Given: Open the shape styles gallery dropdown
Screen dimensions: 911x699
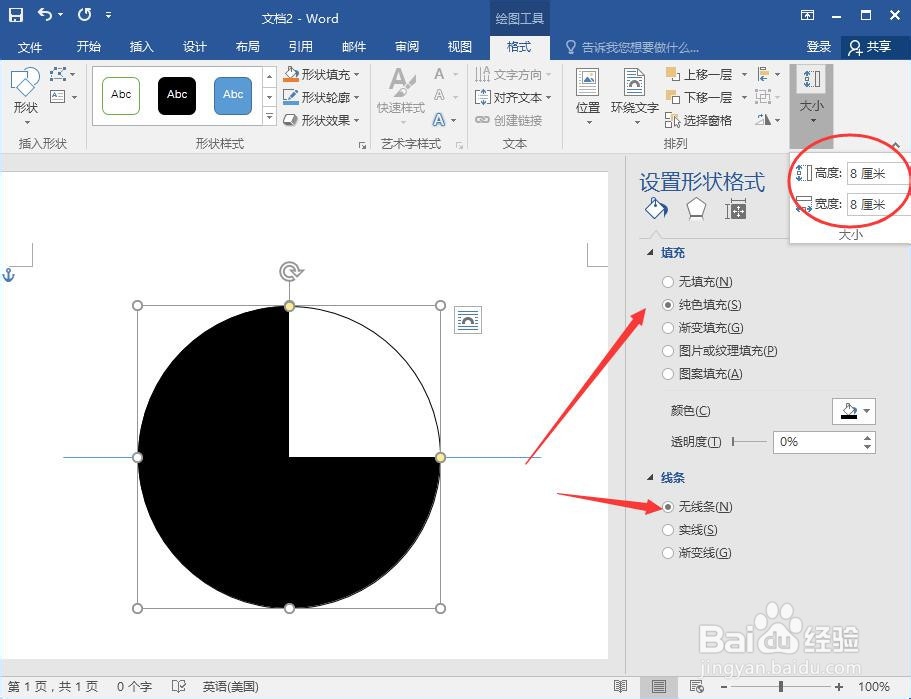Looking at the screenshot, I should 269,116.
